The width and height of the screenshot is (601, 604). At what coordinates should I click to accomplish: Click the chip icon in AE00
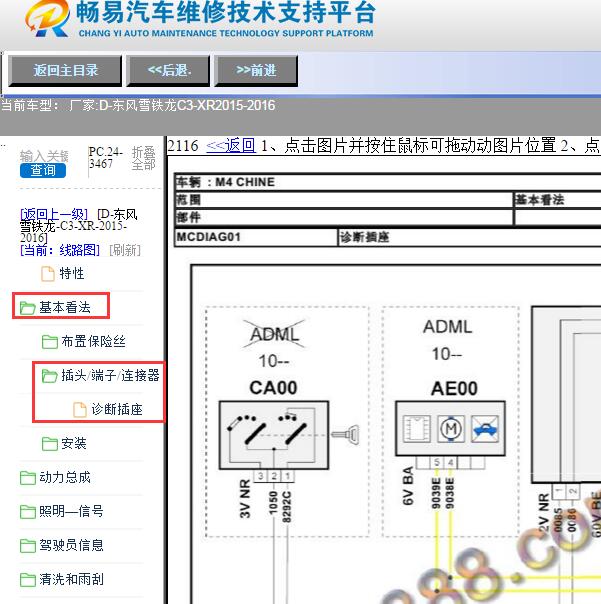(416, 428)
